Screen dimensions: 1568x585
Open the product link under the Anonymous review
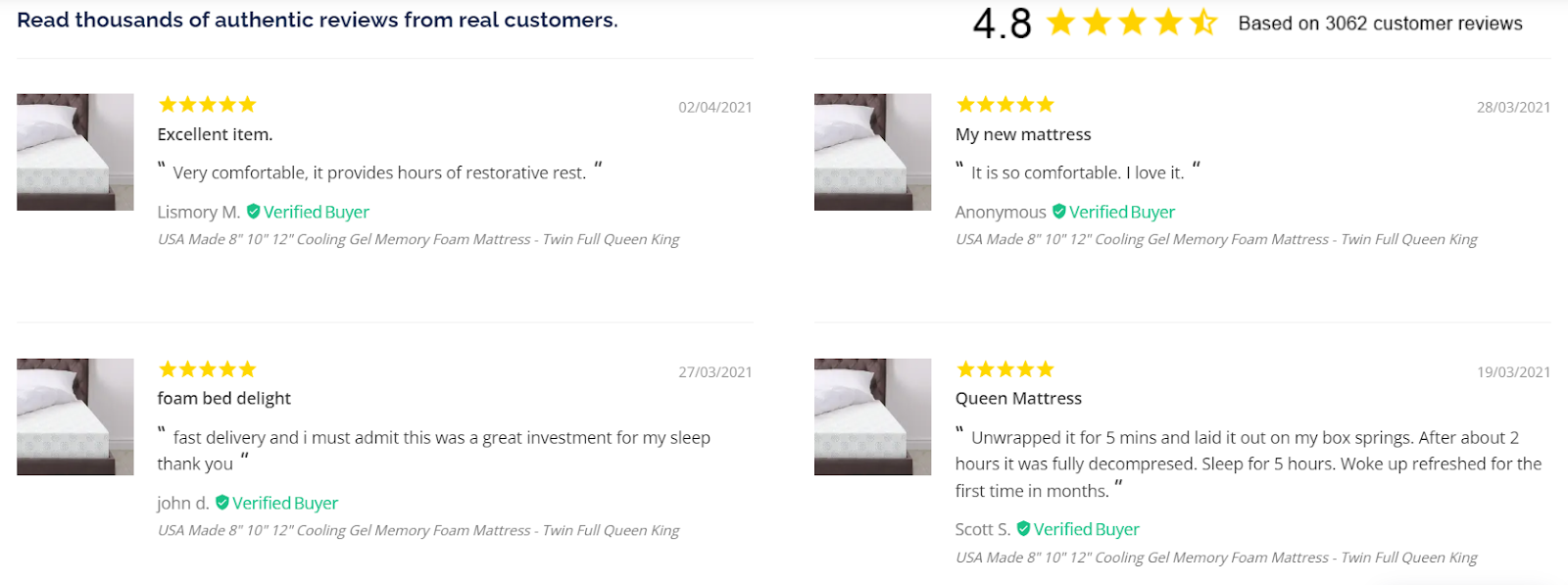tap(1216, 239)
